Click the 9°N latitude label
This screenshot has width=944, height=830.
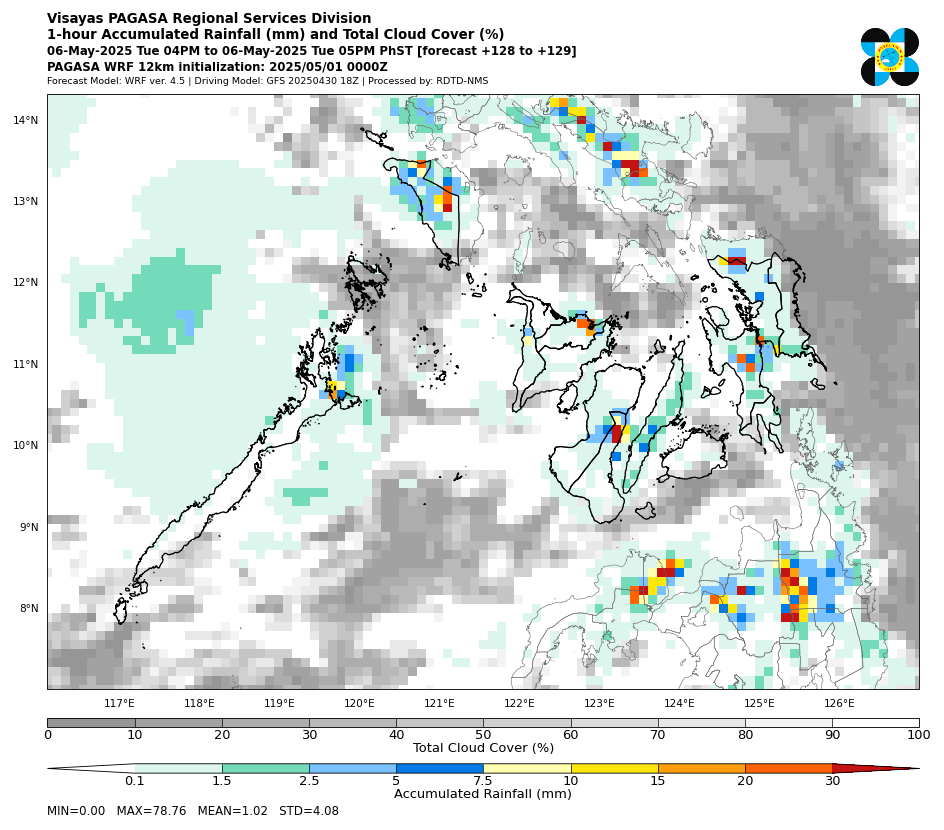point(28,527)
